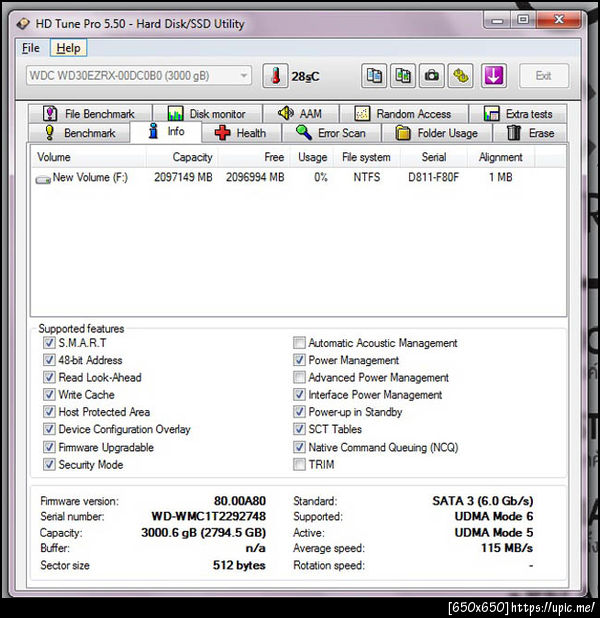Toggle Automatic Acoustic Management checkbox
The image size is (600, 618).
[299, 343]
